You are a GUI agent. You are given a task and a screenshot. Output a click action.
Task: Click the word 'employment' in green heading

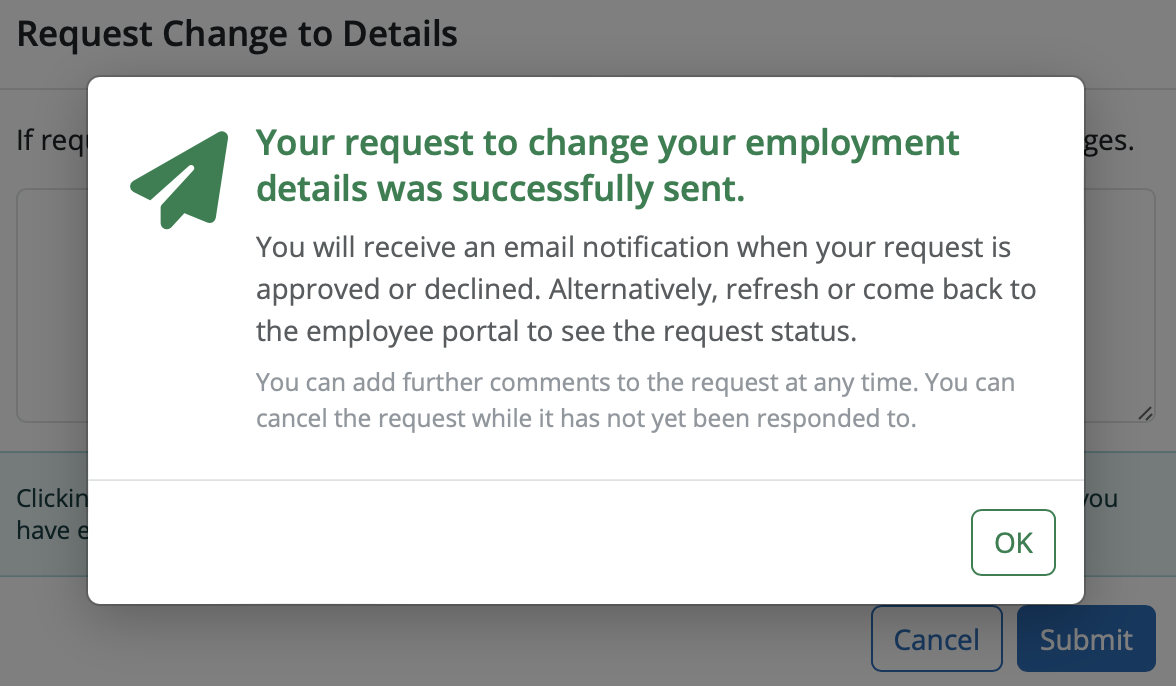(852, 144)
